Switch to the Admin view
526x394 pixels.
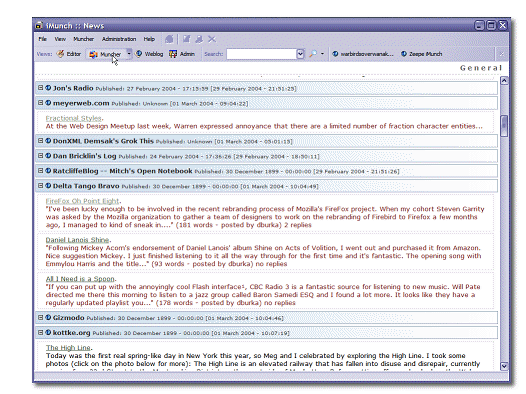coord(182,54)
